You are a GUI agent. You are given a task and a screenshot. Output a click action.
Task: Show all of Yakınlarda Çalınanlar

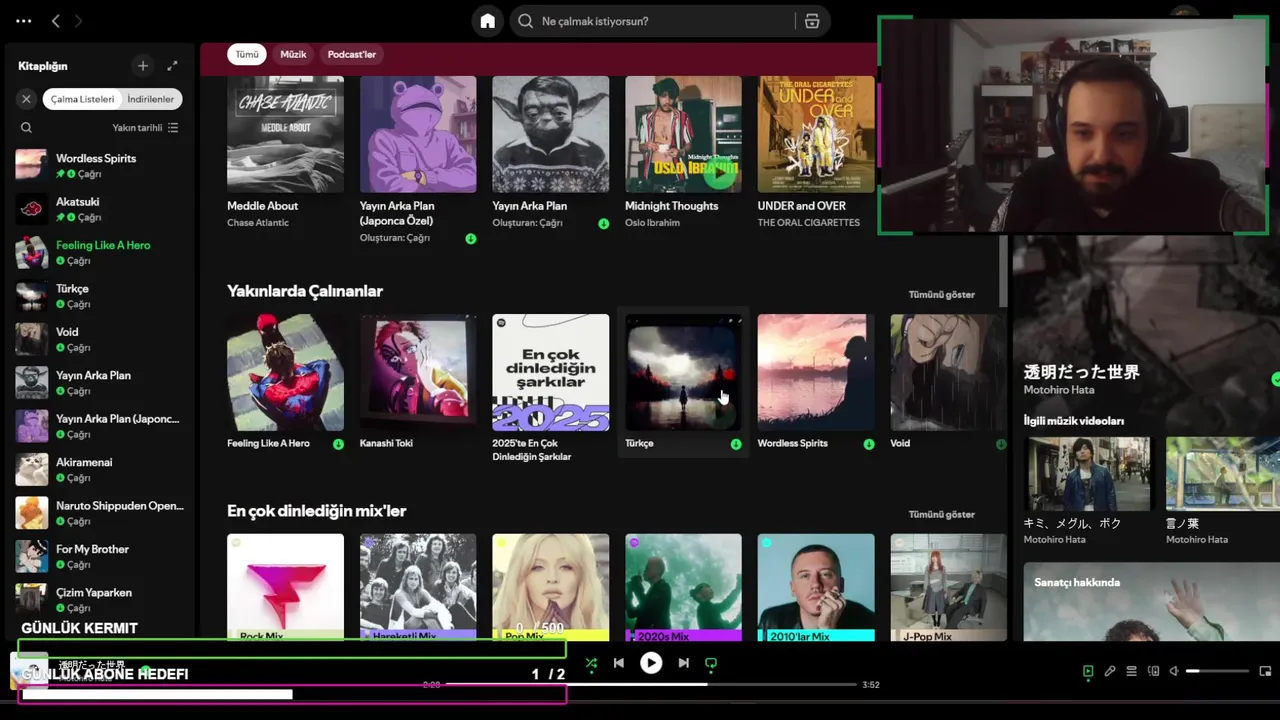click(941, 295)
